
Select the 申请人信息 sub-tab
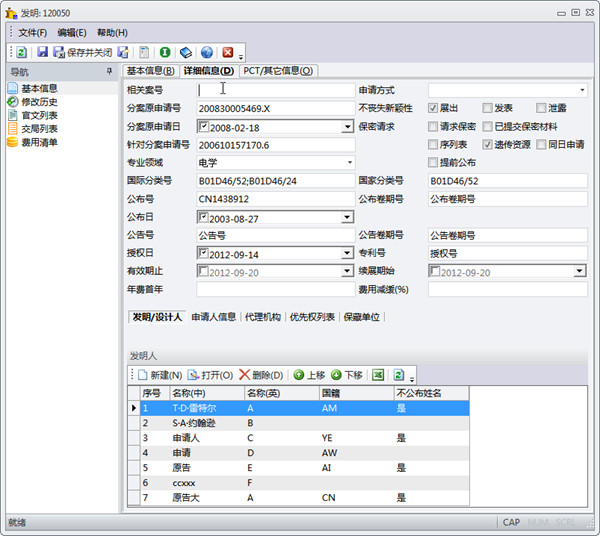click(214, 317)
